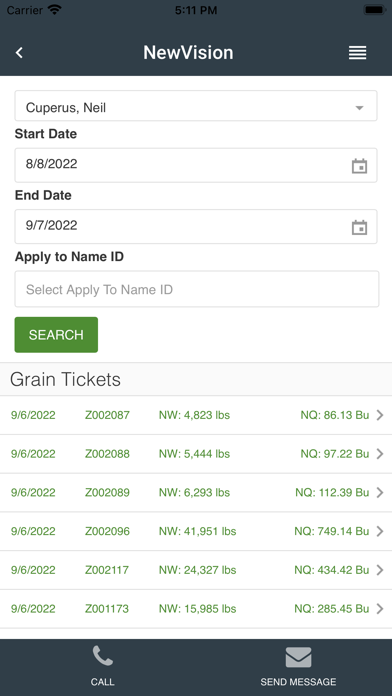Expand ticket Z001173 chevron arrow

click(380, 609)
